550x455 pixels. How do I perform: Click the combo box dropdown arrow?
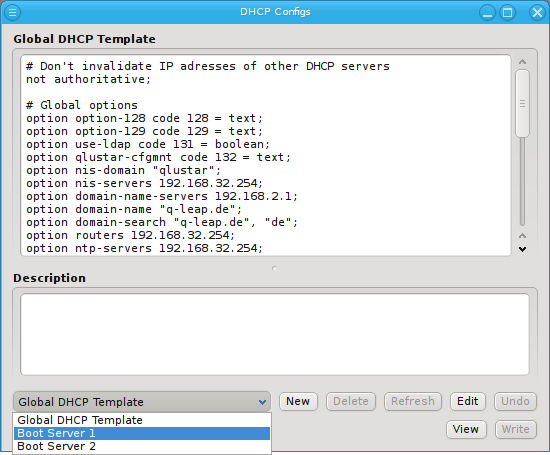(262, 402)
